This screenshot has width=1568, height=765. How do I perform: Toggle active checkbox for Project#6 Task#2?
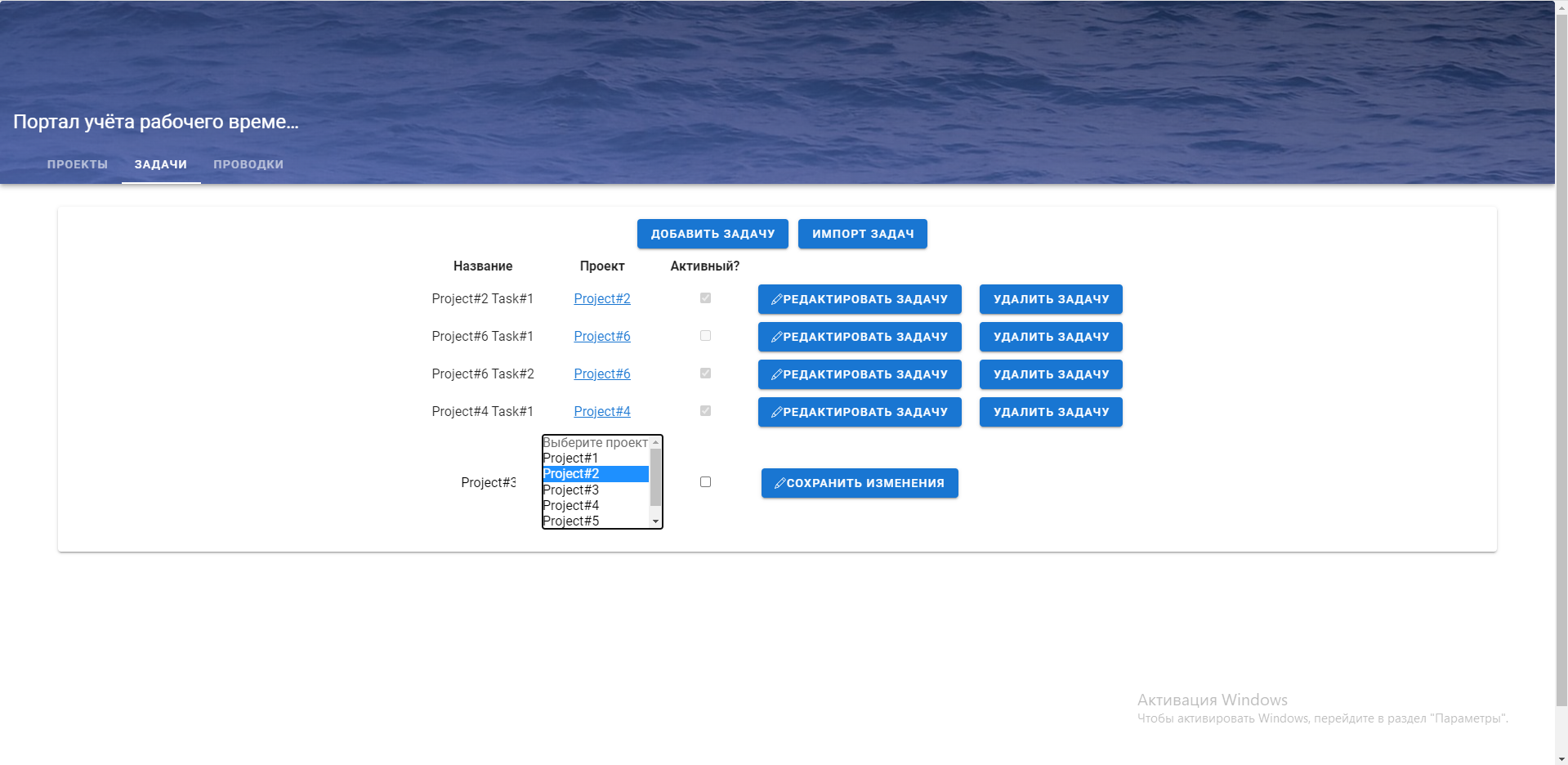(705, 374)
